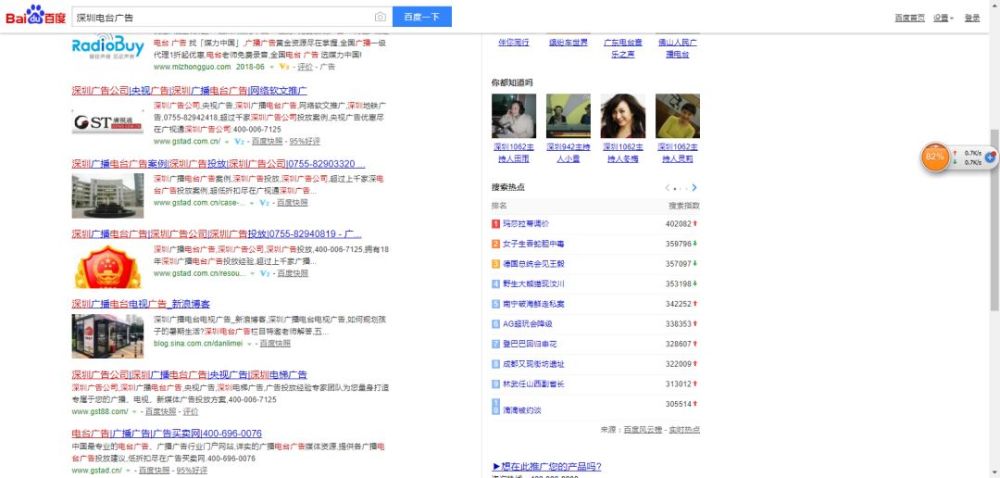Click the Baidu logo
This screenshot has width=1000, height=478.
[x=36, y=15]
